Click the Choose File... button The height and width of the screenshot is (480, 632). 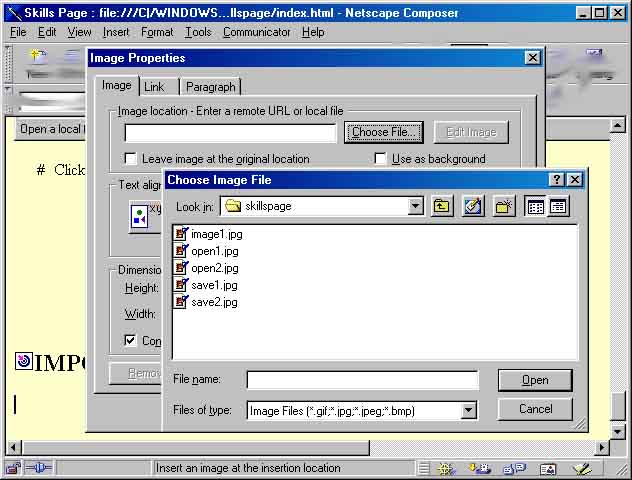[x=383, y=132]
